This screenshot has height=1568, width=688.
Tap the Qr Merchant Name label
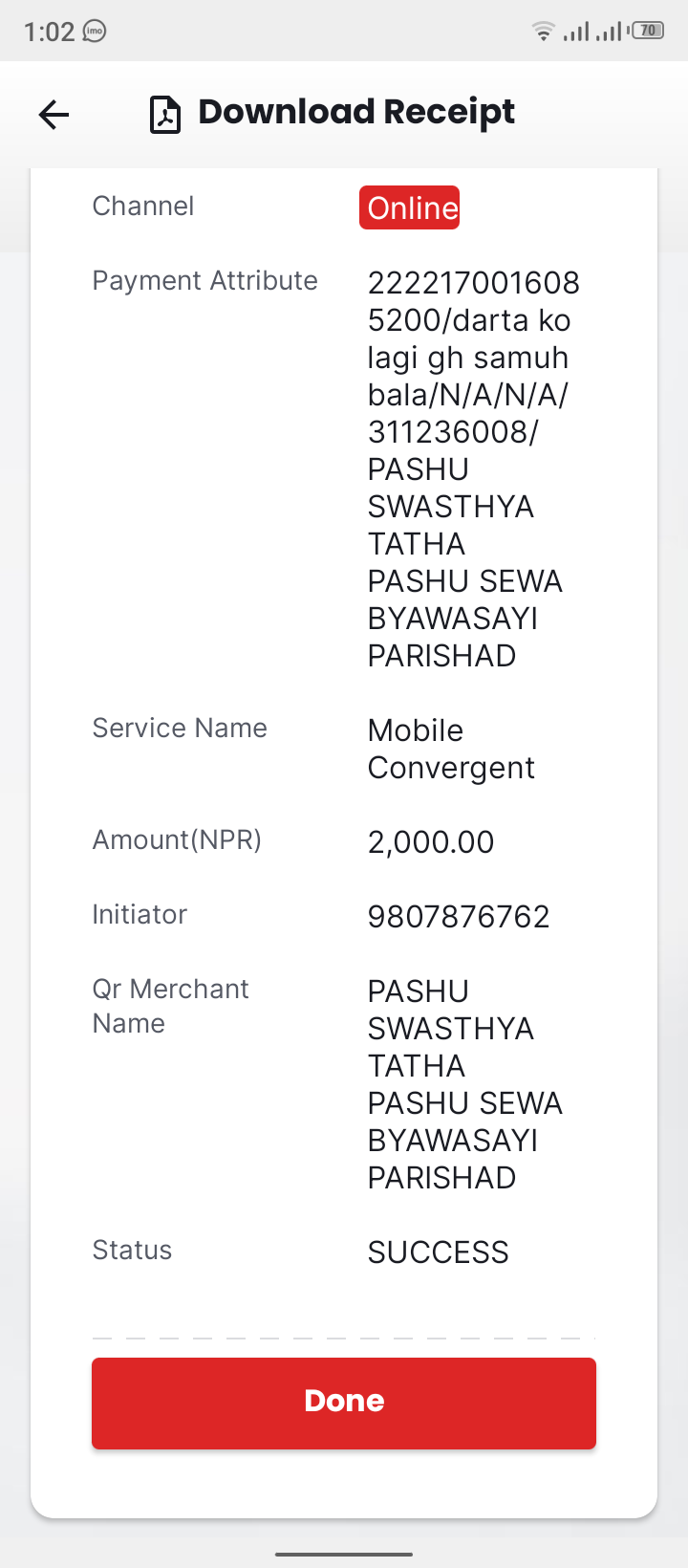(170, 1006)
